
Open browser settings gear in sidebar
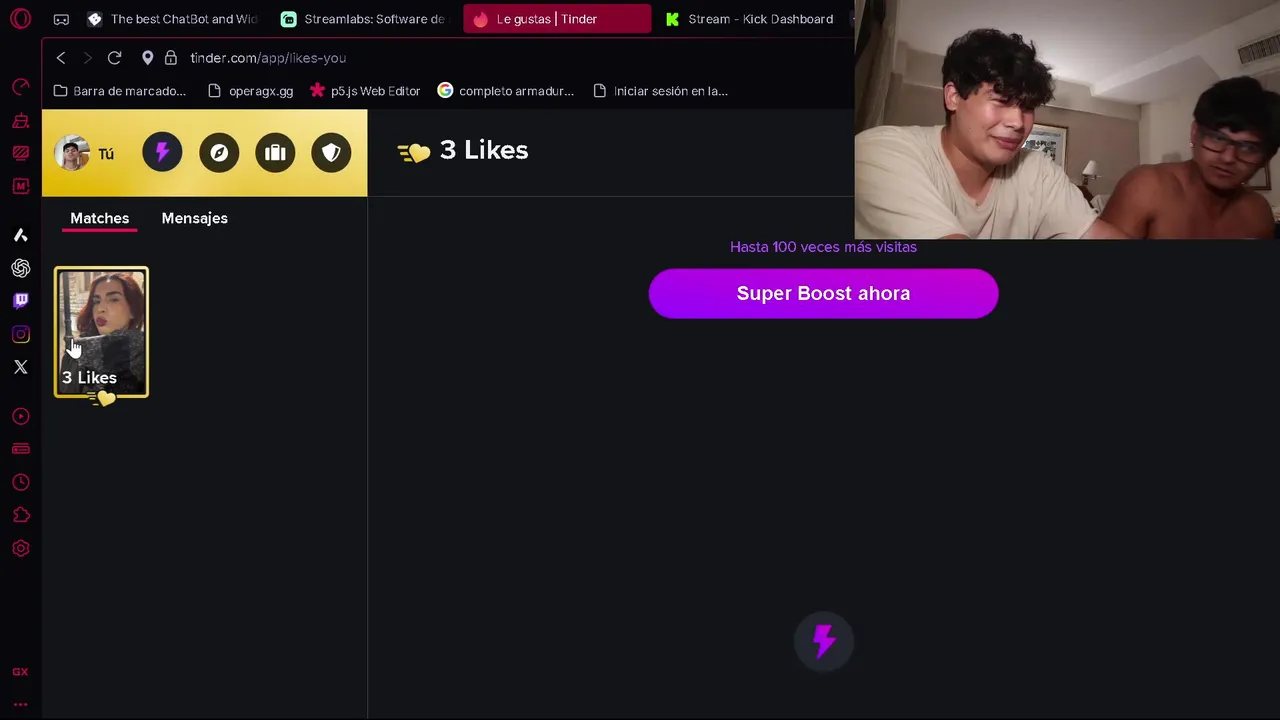(x=20, y=548)
